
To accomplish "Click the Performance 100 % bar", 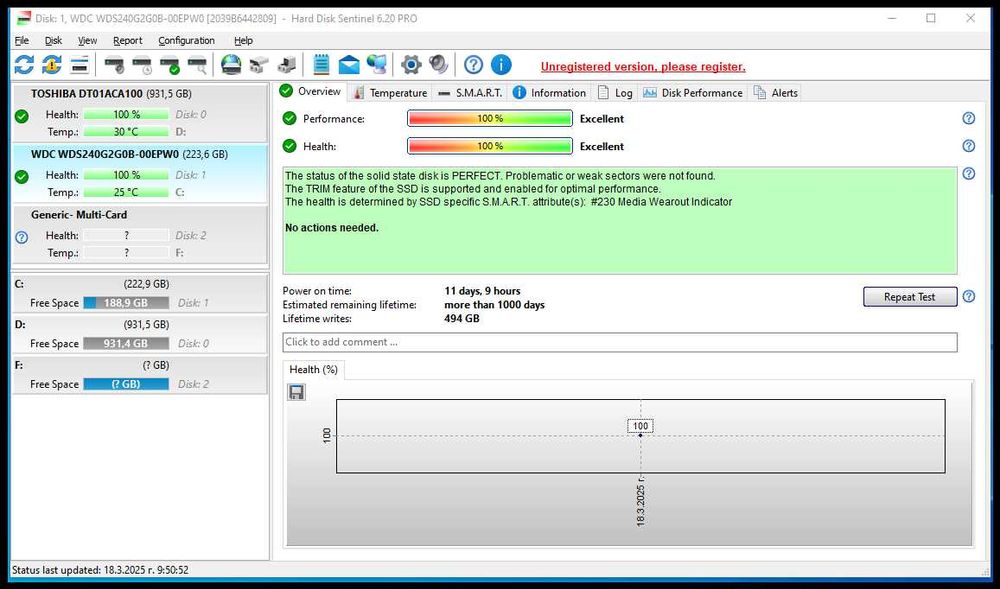I will [x=490, y=119].
